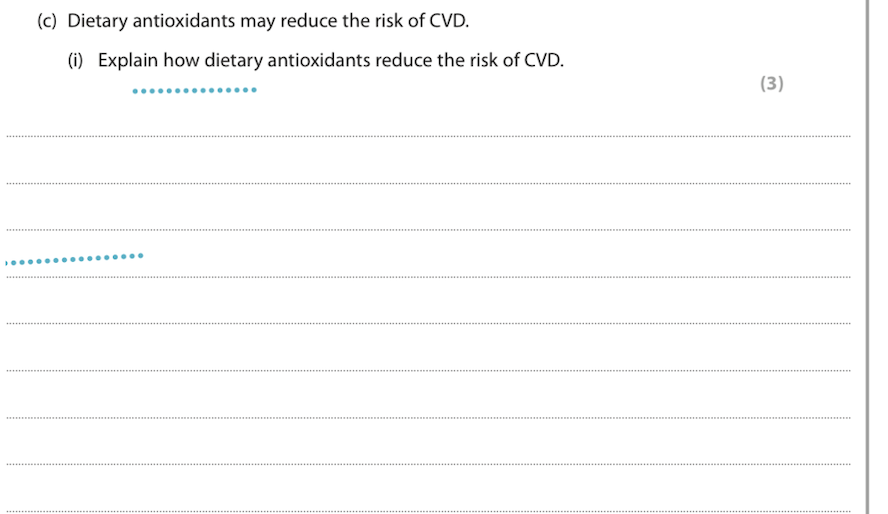Click the "(3)" marks indicator
Viewport: 888px width, 514px height.
771,84
